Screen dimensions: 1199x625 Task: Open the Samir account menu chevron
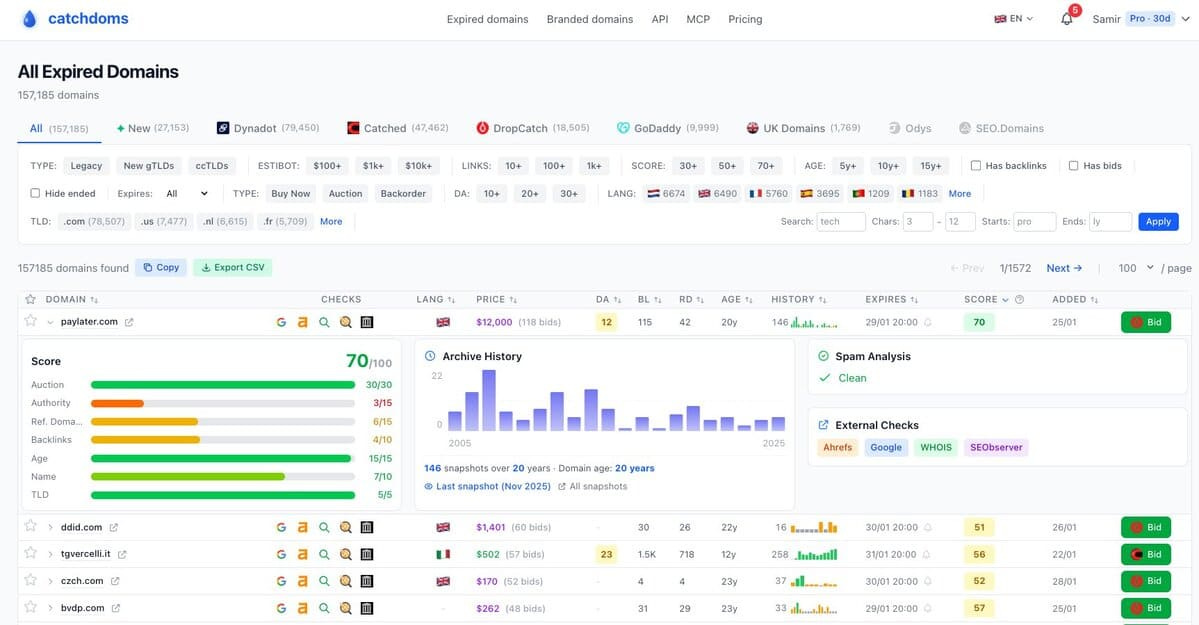pos(1186,19)
